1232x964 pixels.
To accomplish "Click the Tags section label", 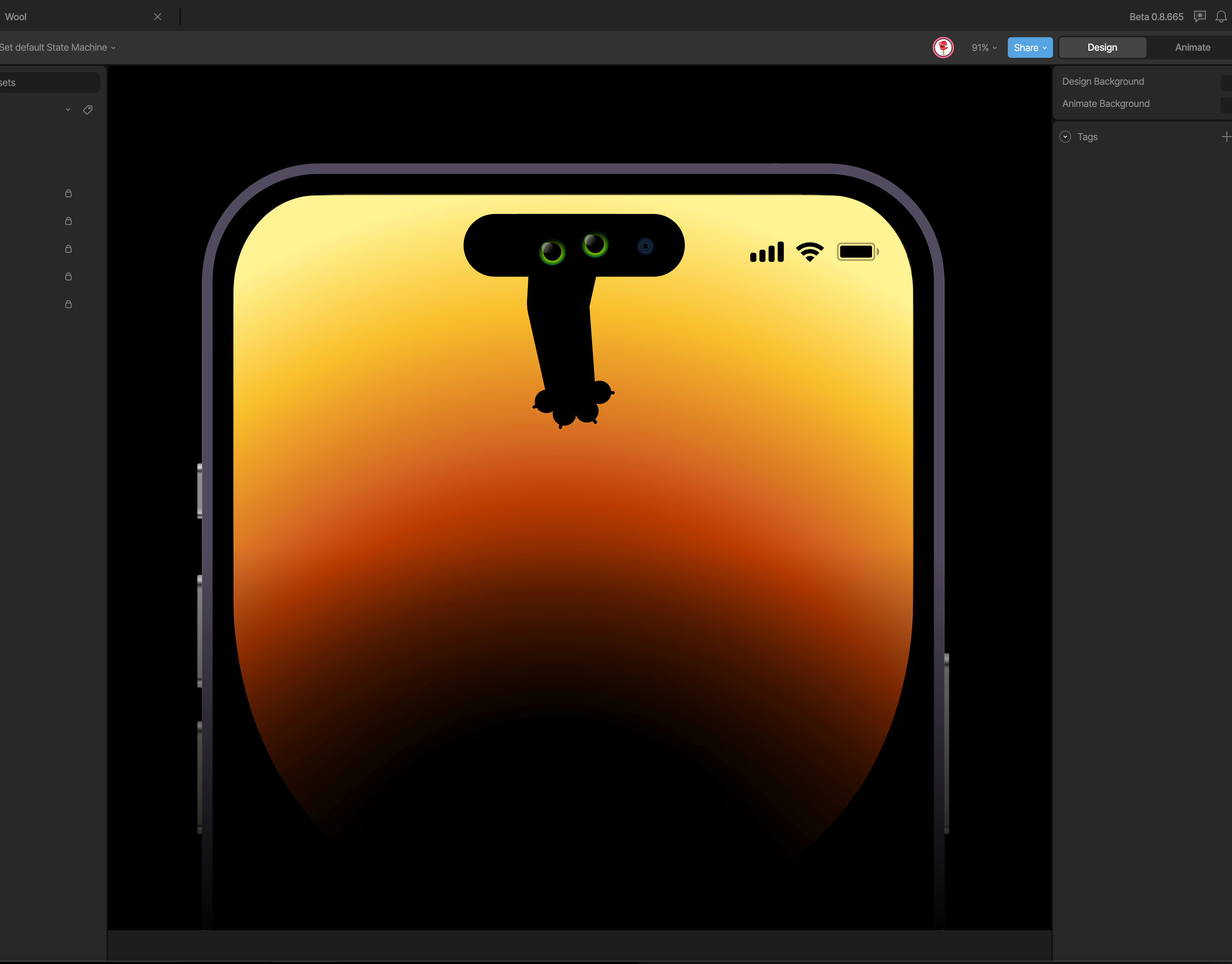I will [x=1087, y=137].
